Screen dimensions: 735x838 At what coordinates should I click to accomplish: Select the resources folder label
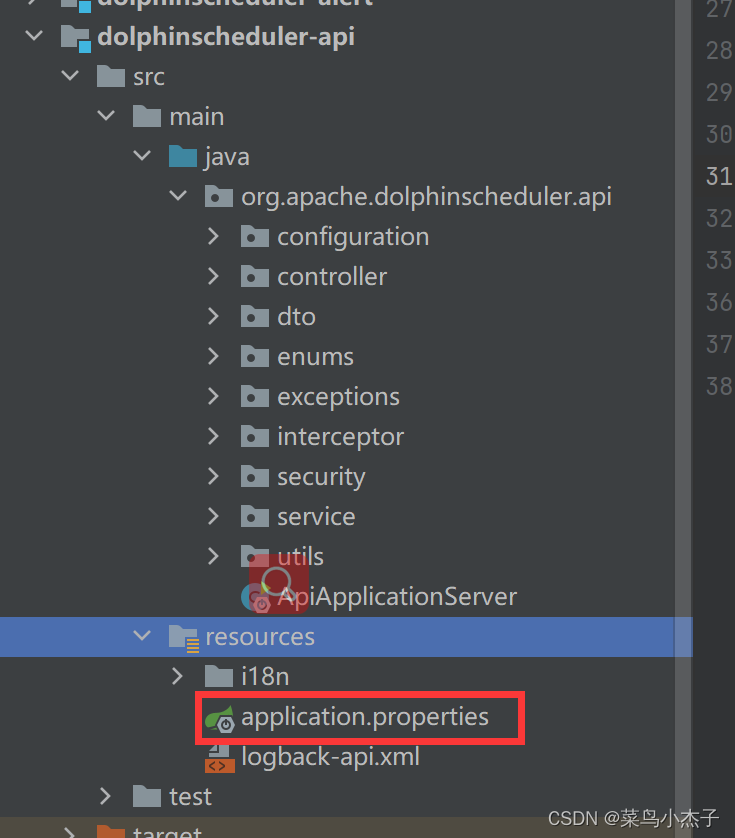[x=260, y=637]
